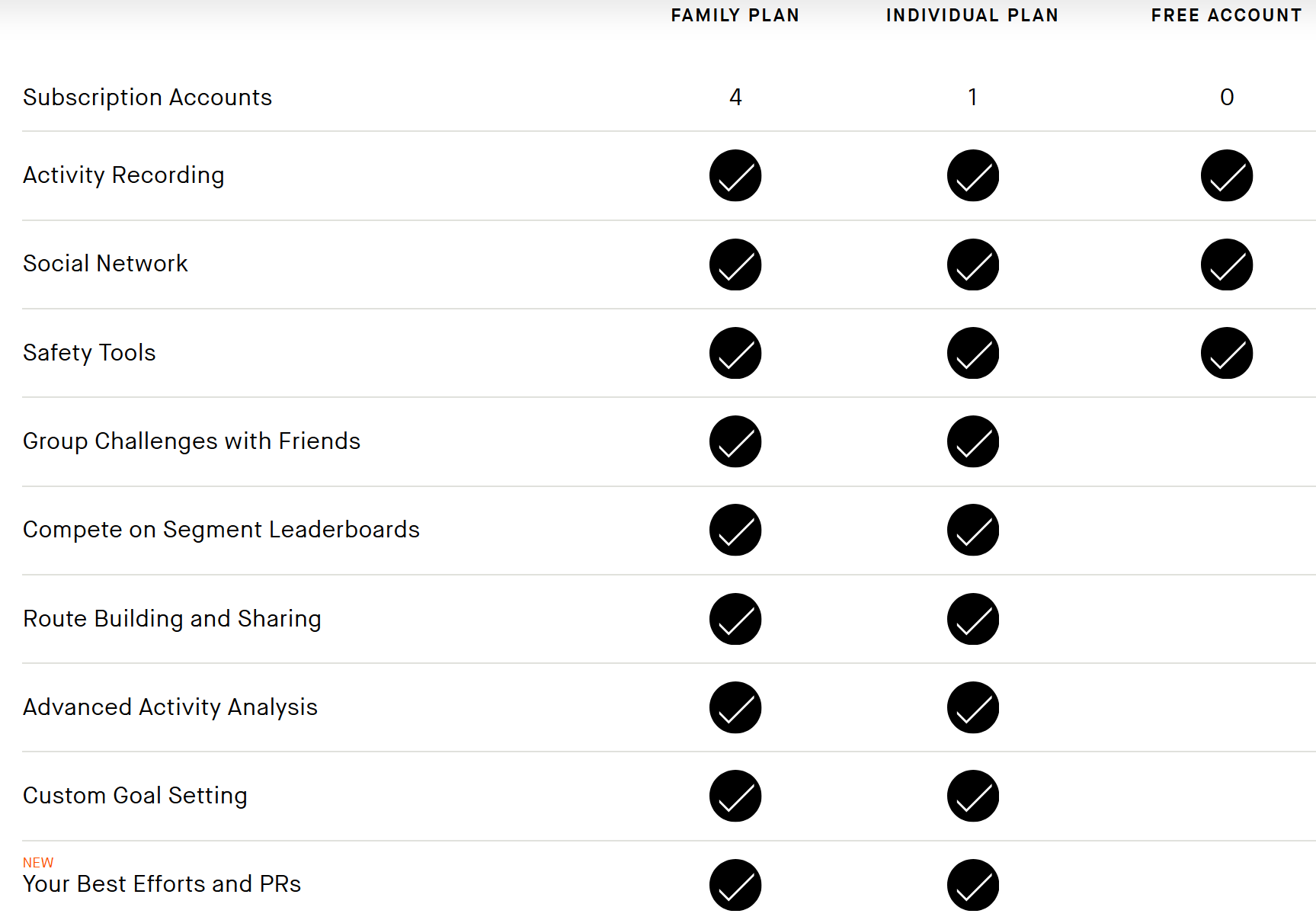Select the Family Plan column header

coord(735,15)
